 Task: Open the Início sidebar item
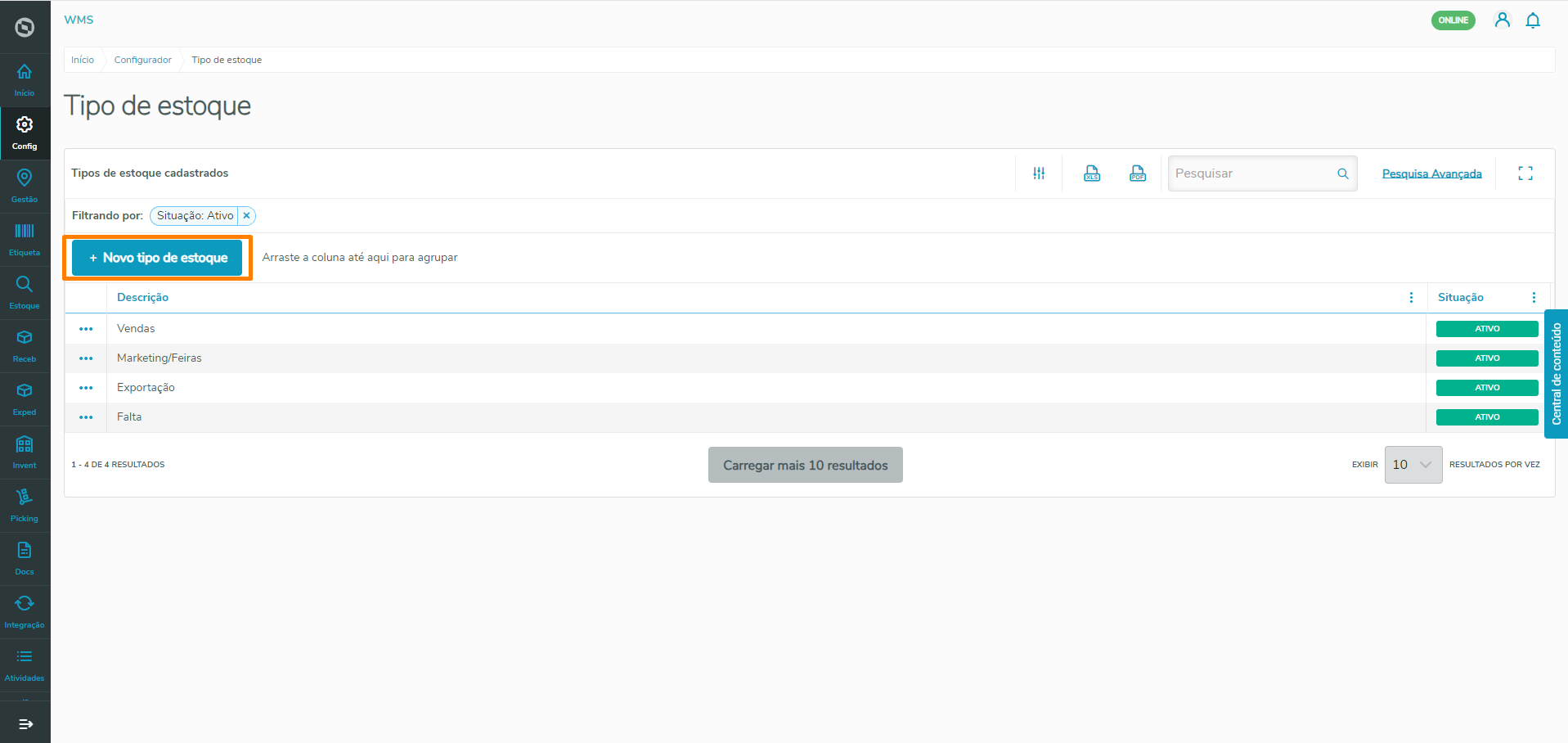pyautogui.click(x=25, y=80)
